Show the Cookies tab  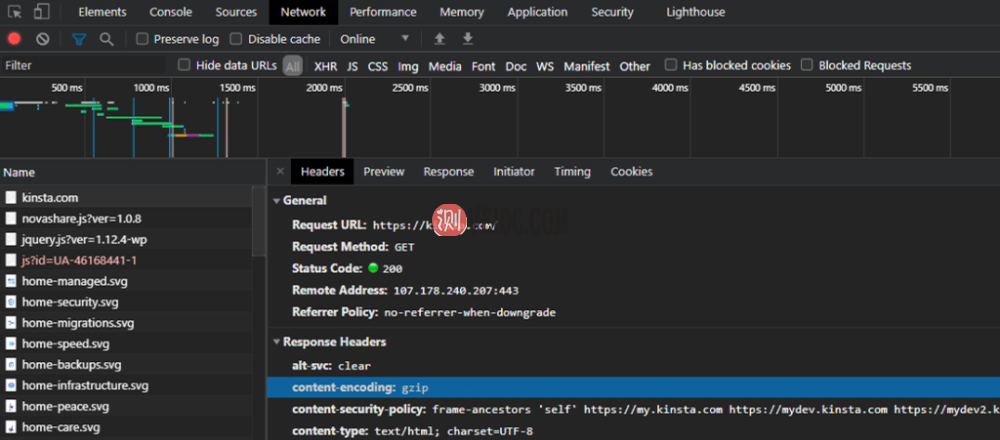tap(631, 172)
